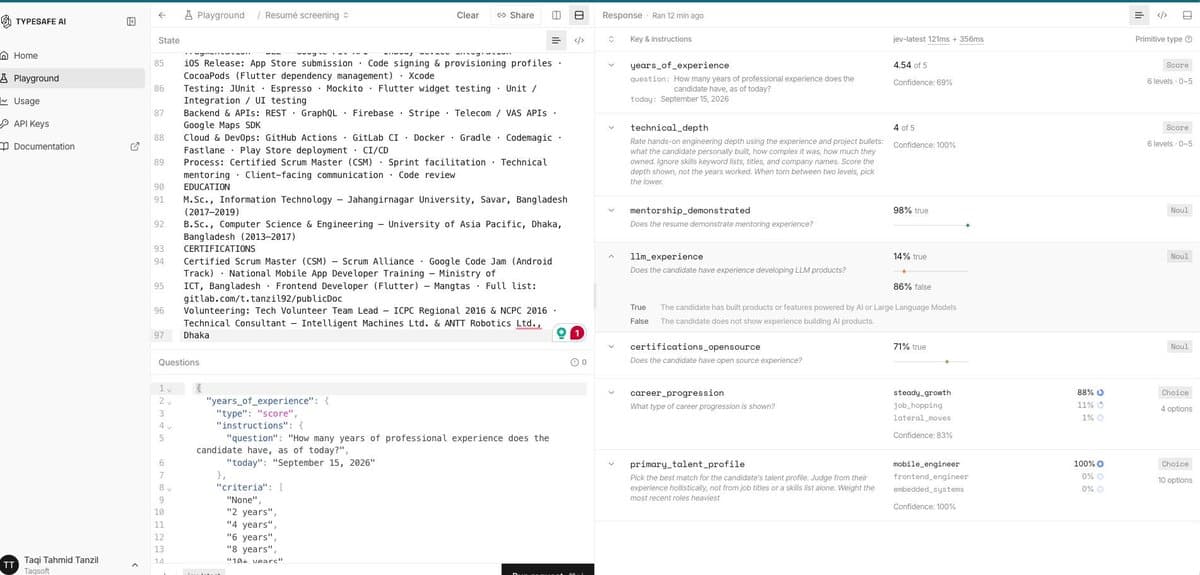Click the Questions clock counter icon
Viewport: 1200px width, 575px height.
(577, 362)
